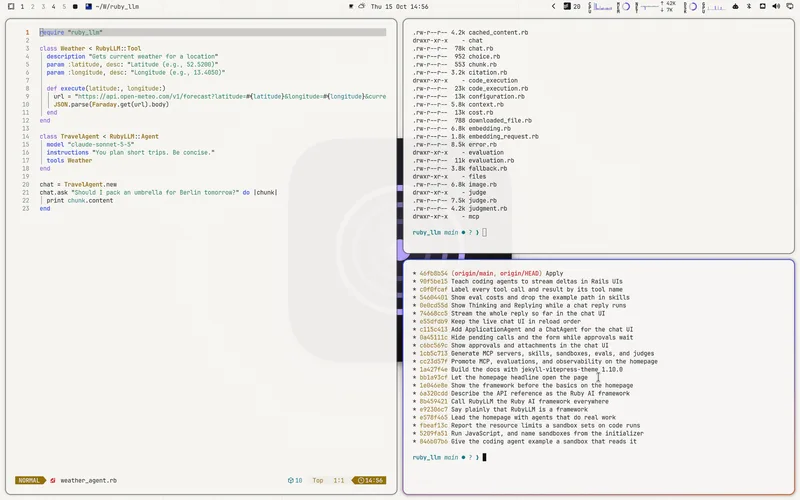Click the lower terminal's ruby_llm main prompt
This screenshot has height=500, width=800.
446,457
